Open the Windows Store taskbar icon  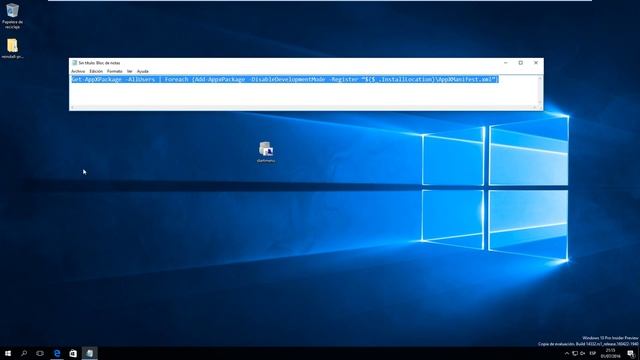73,353
